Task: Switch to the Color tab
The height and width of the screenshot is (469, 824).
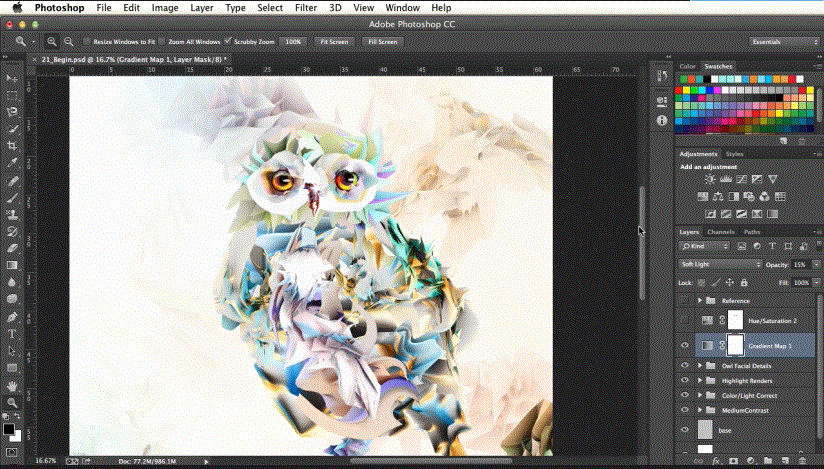Action: click(x=687, y=66)
